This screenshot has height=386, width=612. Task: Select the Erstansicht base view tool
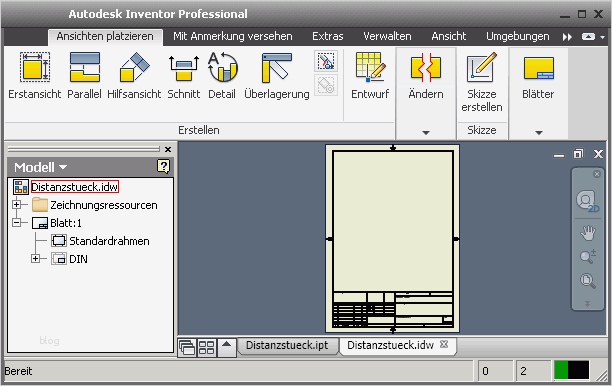click(x=35, y=76)
